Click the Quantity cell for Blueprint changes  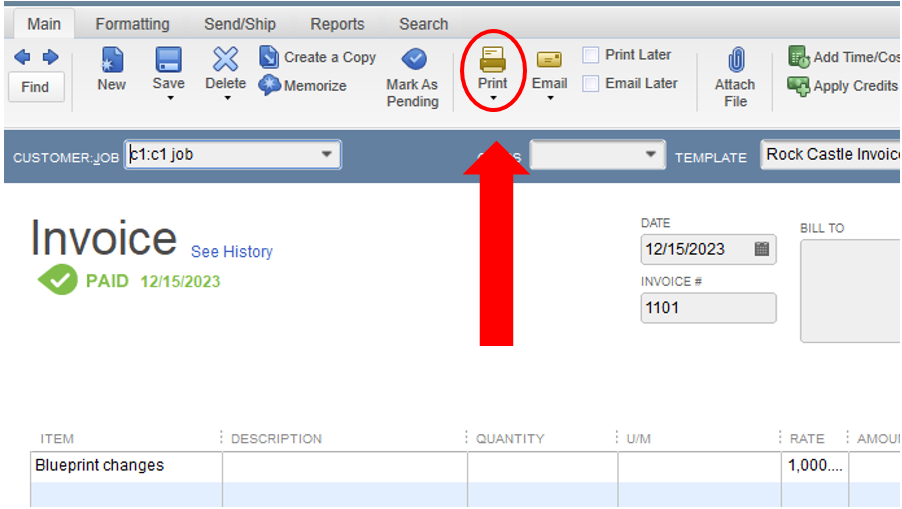tap(542, 465)
